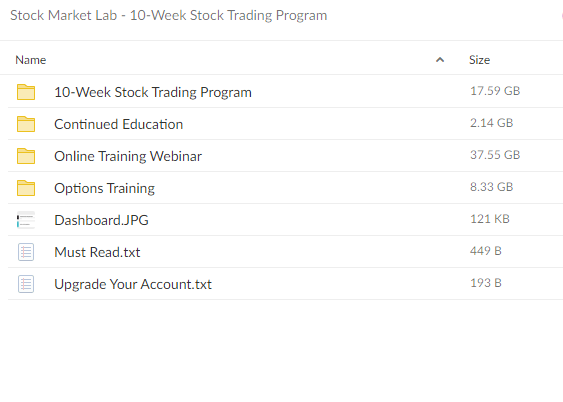Open the 10-Week Stock Trading Program folder name

point(153,92)
